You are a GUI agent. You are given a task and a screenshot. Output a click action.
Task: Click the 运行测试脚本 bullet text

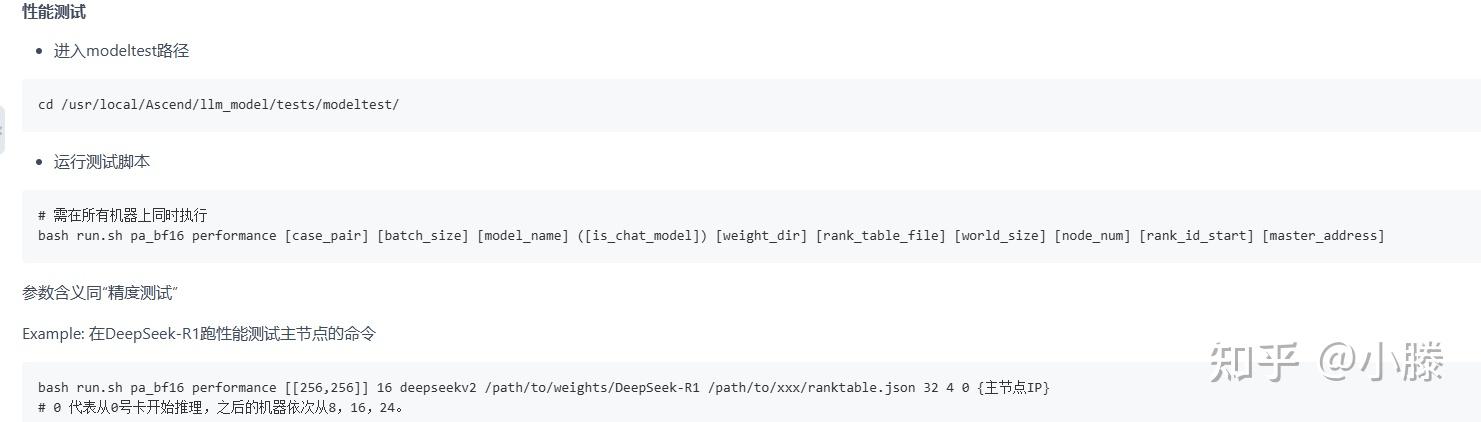102,162
